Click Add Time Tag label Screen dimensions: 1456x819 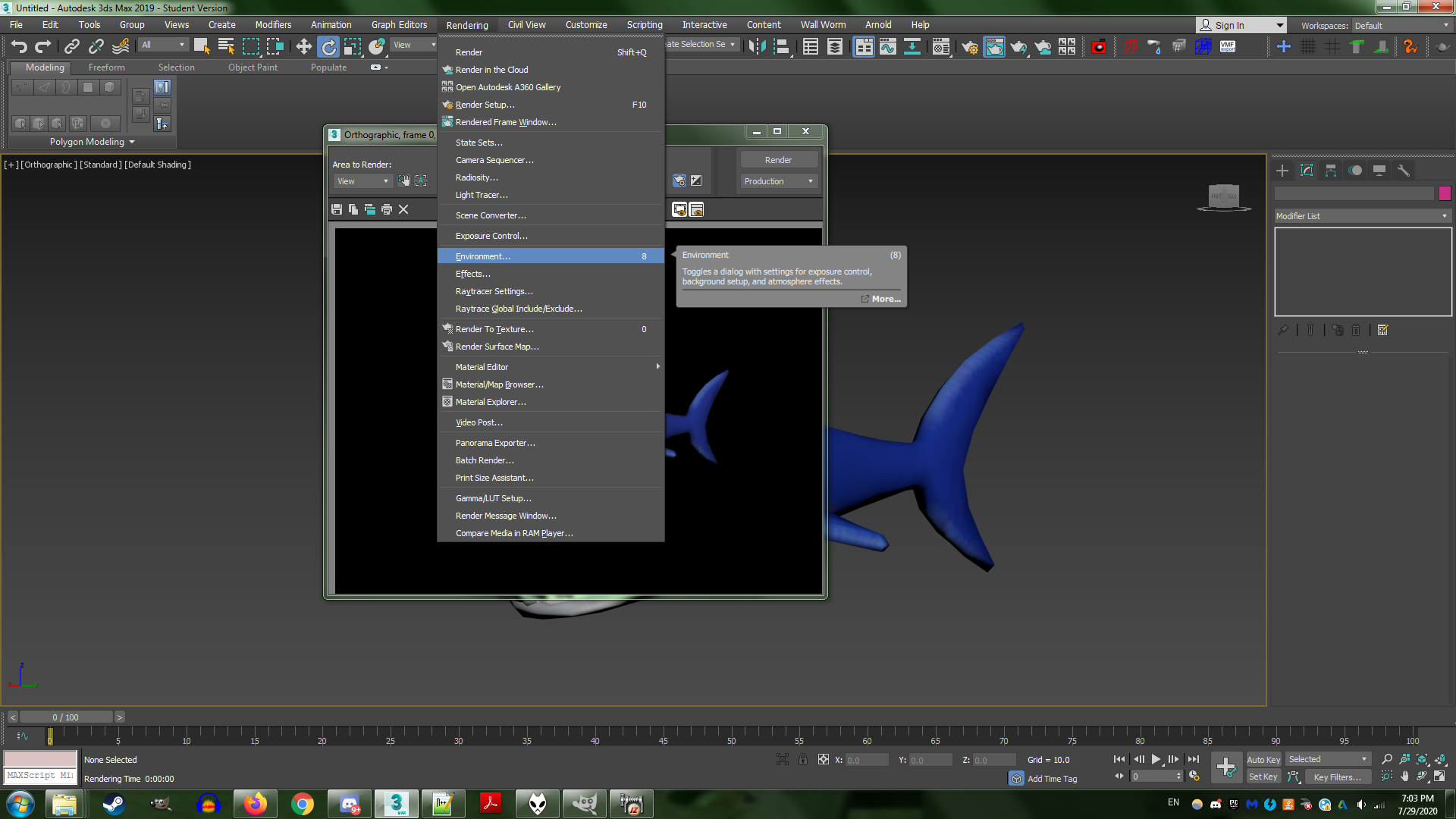[x=1052, y=779]
